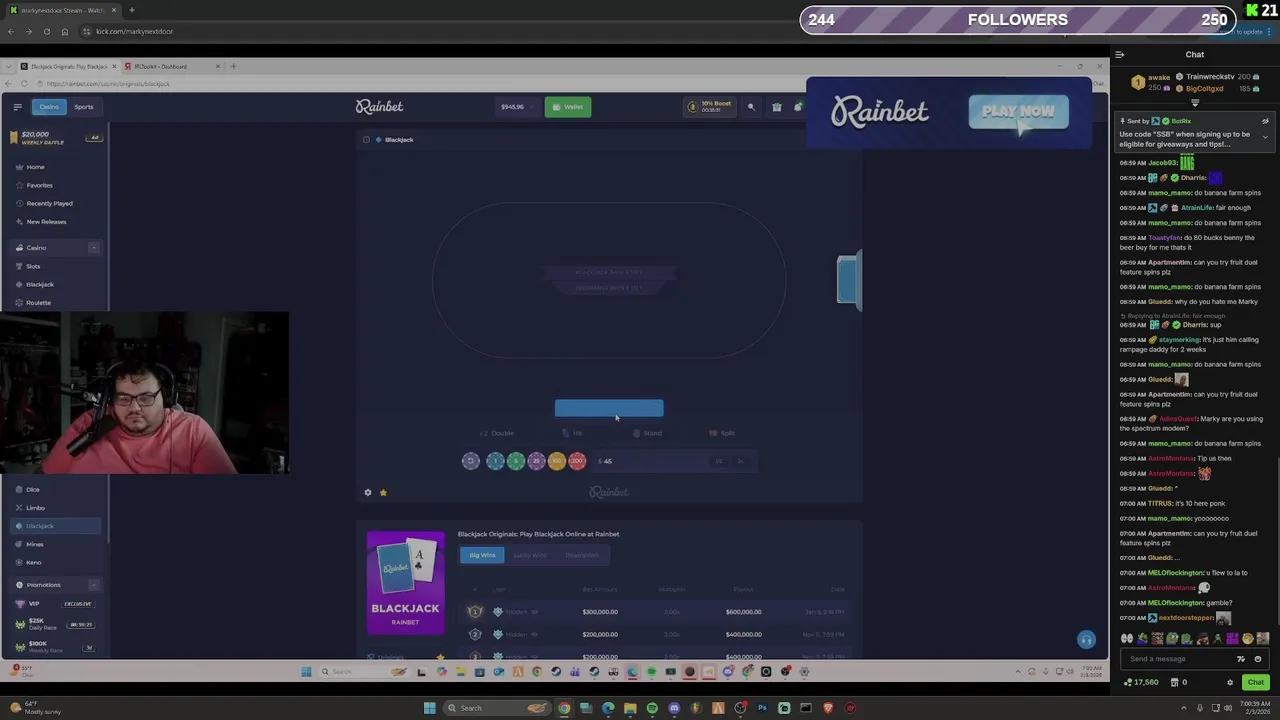Click the Blackjack Rainbet game thumbnail
Image resolution: width=1280 pixels, height=720 pixels.
click(x=405, y=583)
